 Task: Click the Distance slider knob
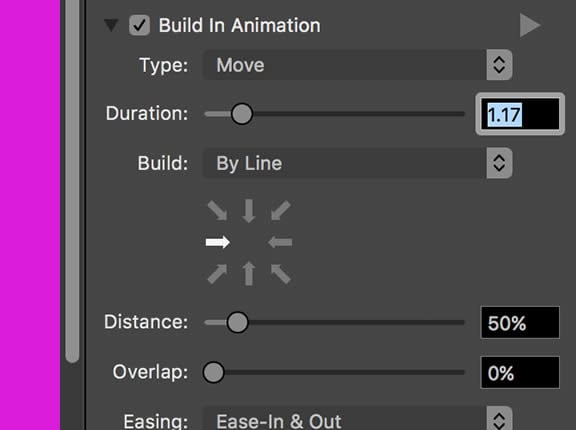(x=237, y=322)
